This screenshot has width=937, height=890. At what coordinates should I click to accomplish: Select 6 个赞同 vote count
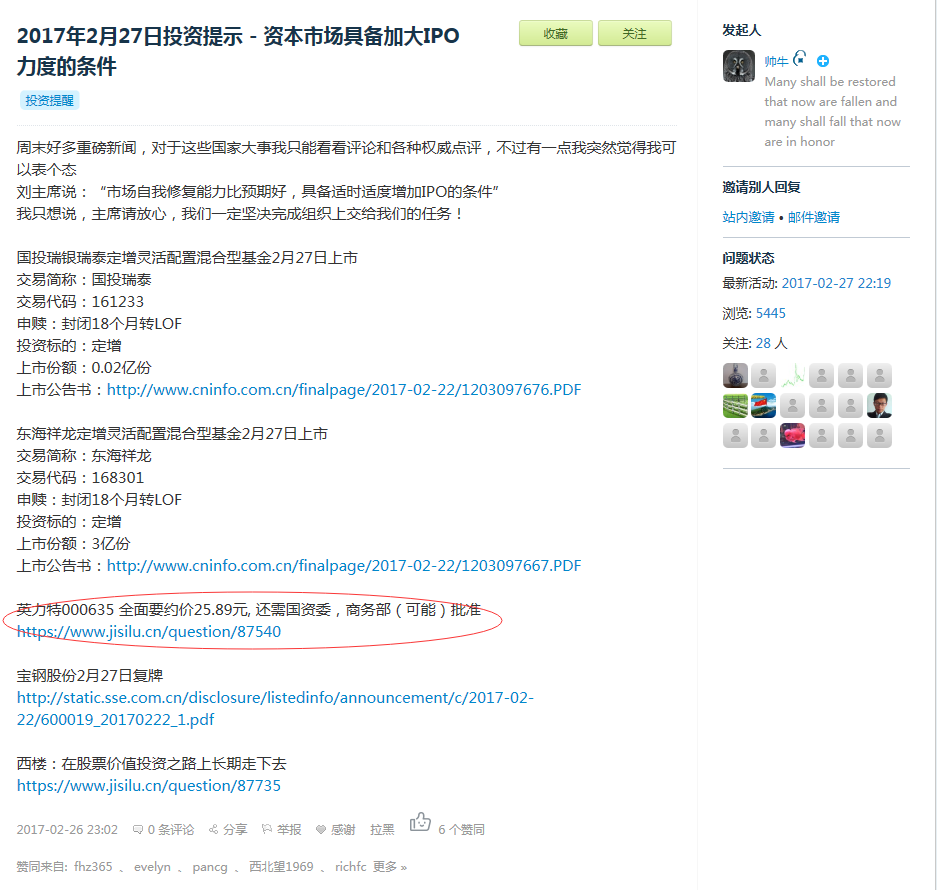pyautogui.click(x=461, y=830)
